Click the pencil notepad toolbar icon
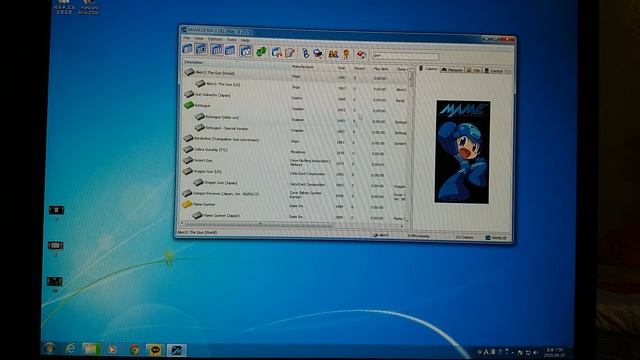 pos(290,52)
